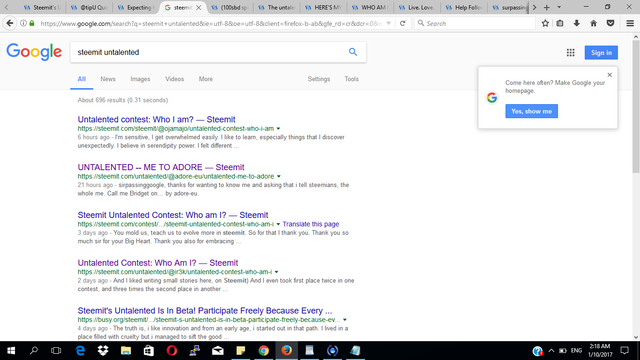Screen dimensions: 640x360
Task: Open Task View on the taskbar
Action: 56,351
